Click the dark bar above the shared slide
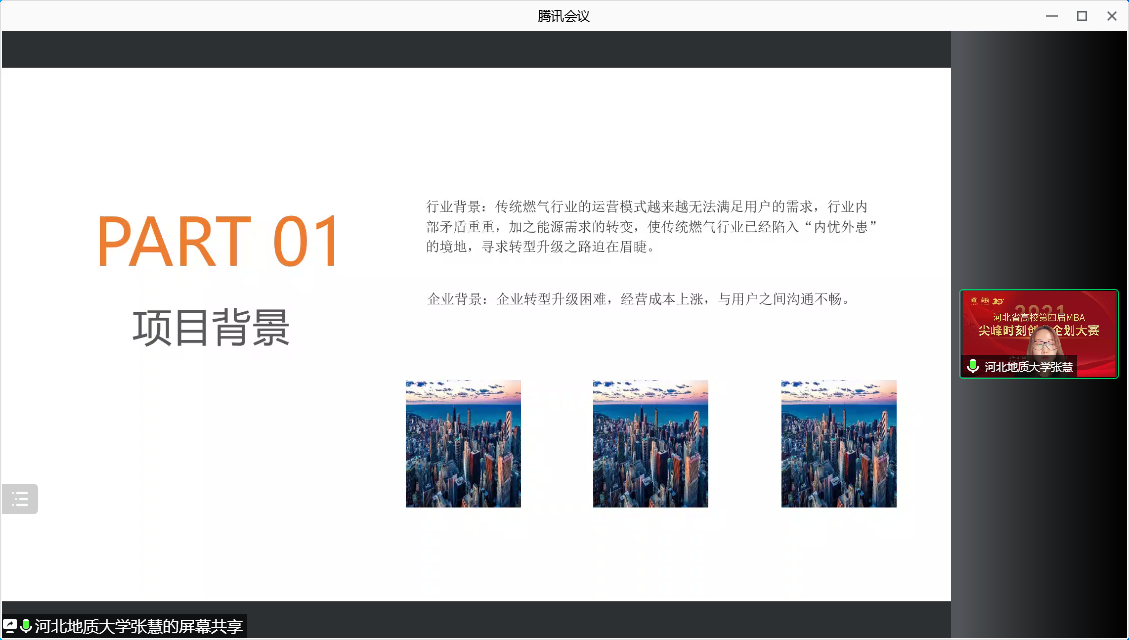The width and height of the screenshot is (1129, 640). [x=476, y=49]
